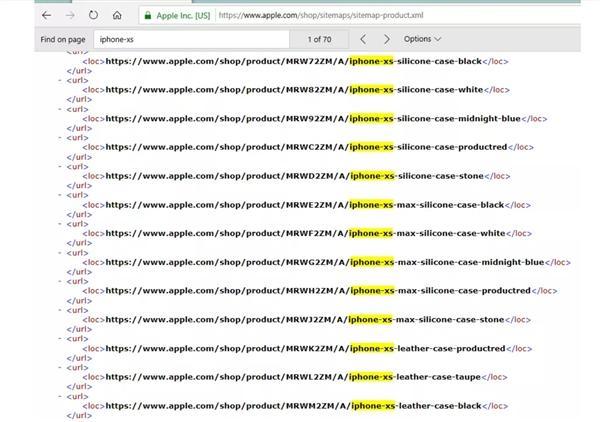
Task: Click the iphone-xs-silicone-case-stone URL text
Action: click(295, 176)
